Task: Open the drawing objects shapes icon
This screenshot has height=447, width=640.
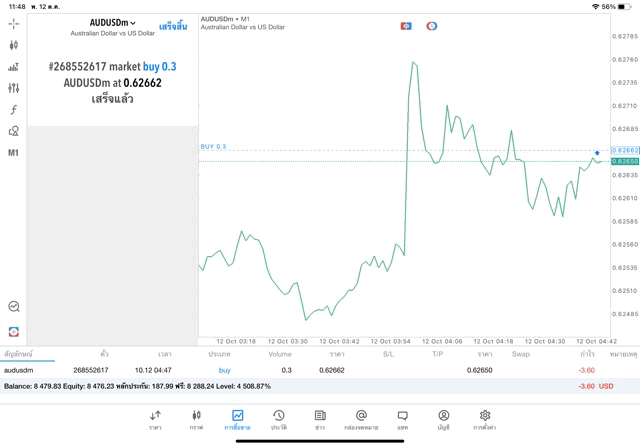Action: (x=13, y=131)
